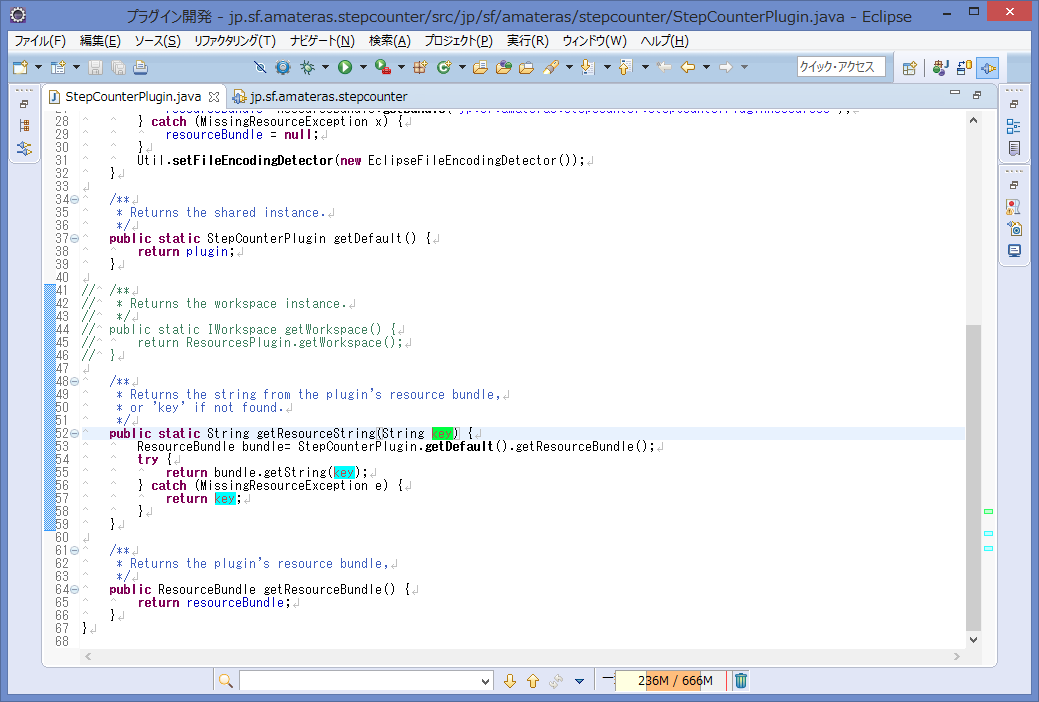Open the Run configurations dropdown arrow
Image resolution: width=1039 pixels, height=702 pixels.
(362, 67)
